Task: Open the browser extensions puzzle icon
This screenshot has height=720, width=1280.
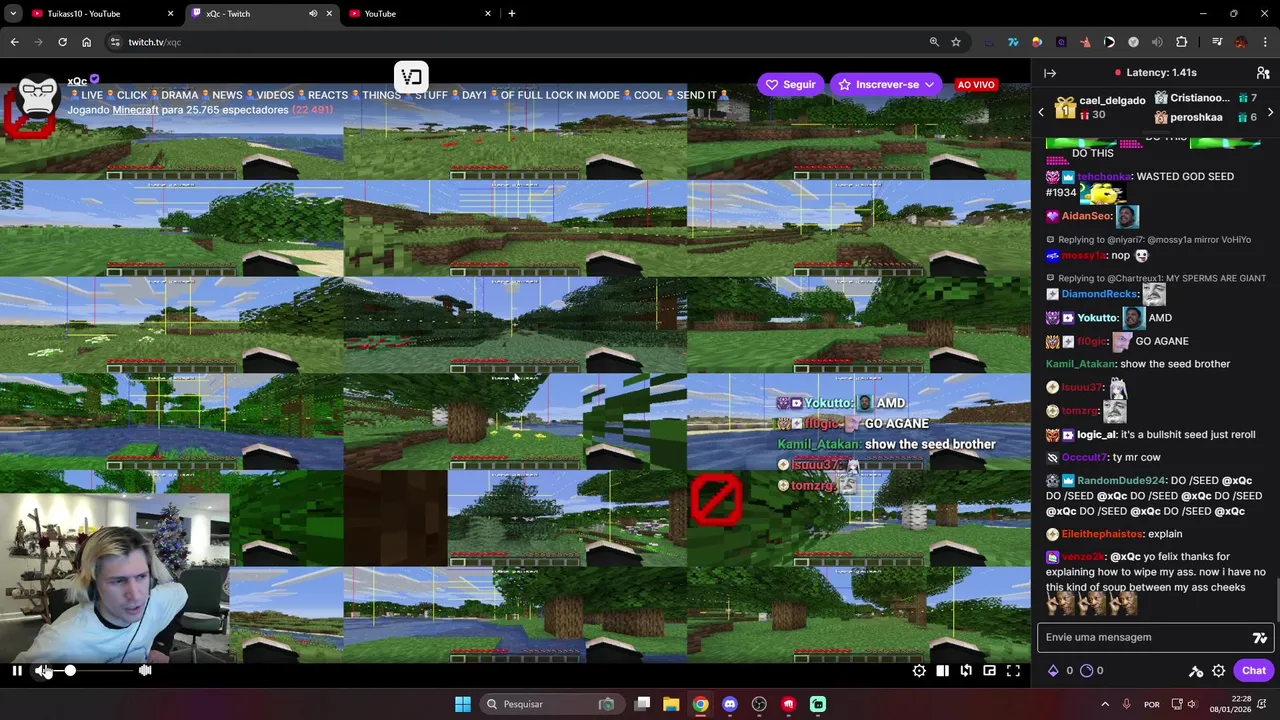Action: coord(1181,42)
